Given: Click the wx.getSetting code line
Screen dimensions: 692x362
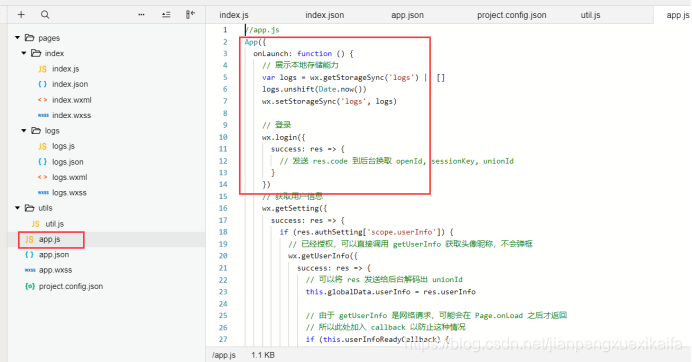Looking at the screenshot, I should coord(294,208).
